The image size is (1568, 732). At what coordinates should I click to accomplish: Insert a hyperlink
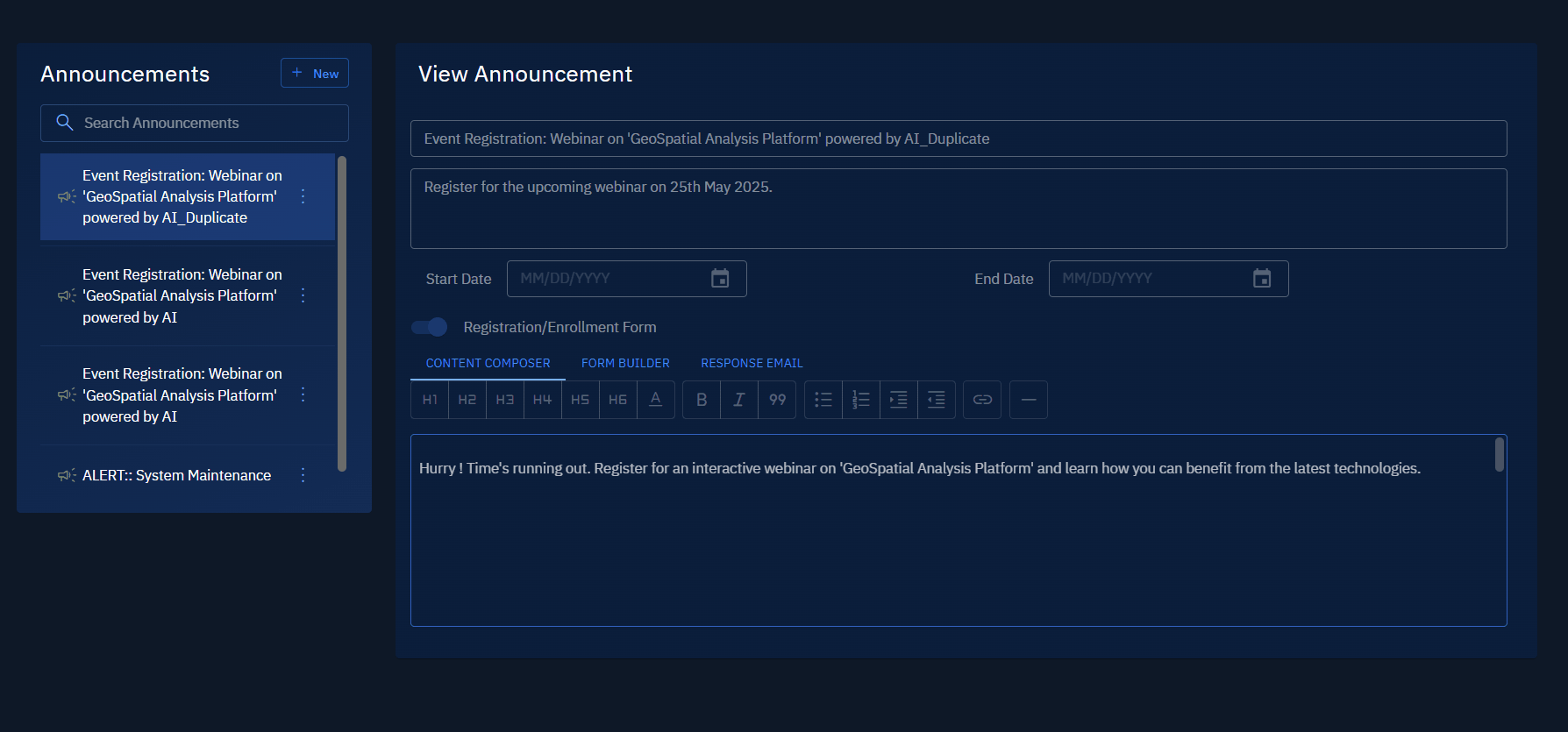pyautogui.click(x=982, y=400)
